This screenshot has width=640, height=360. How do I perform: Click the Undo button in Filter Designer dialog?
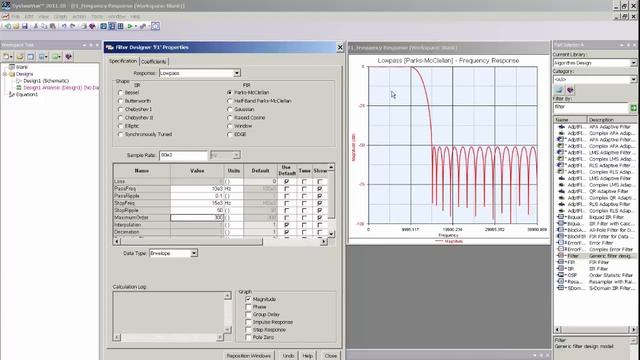[x=288, y=356]
